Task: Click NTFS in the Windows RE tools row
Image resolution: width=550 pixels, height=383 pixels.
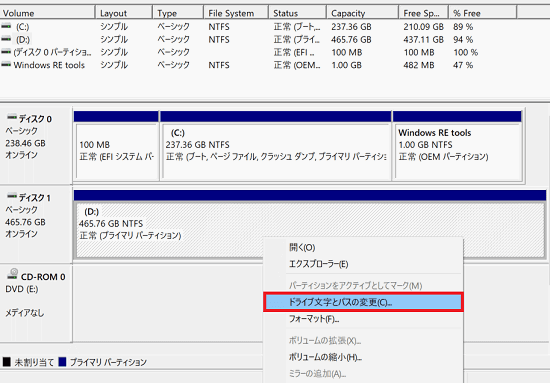Action: [x=219, y=65]
